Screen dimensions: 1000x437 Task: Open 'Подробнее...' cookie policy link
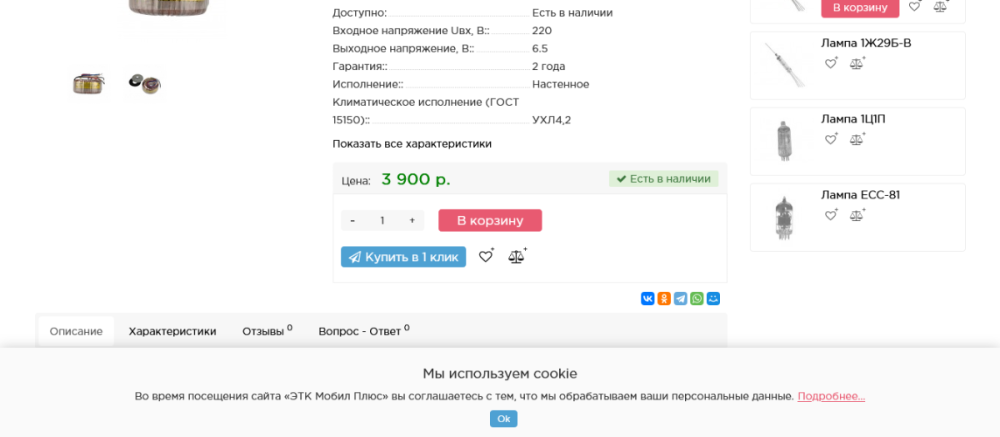pyautogui.click(x=831, y=396)
